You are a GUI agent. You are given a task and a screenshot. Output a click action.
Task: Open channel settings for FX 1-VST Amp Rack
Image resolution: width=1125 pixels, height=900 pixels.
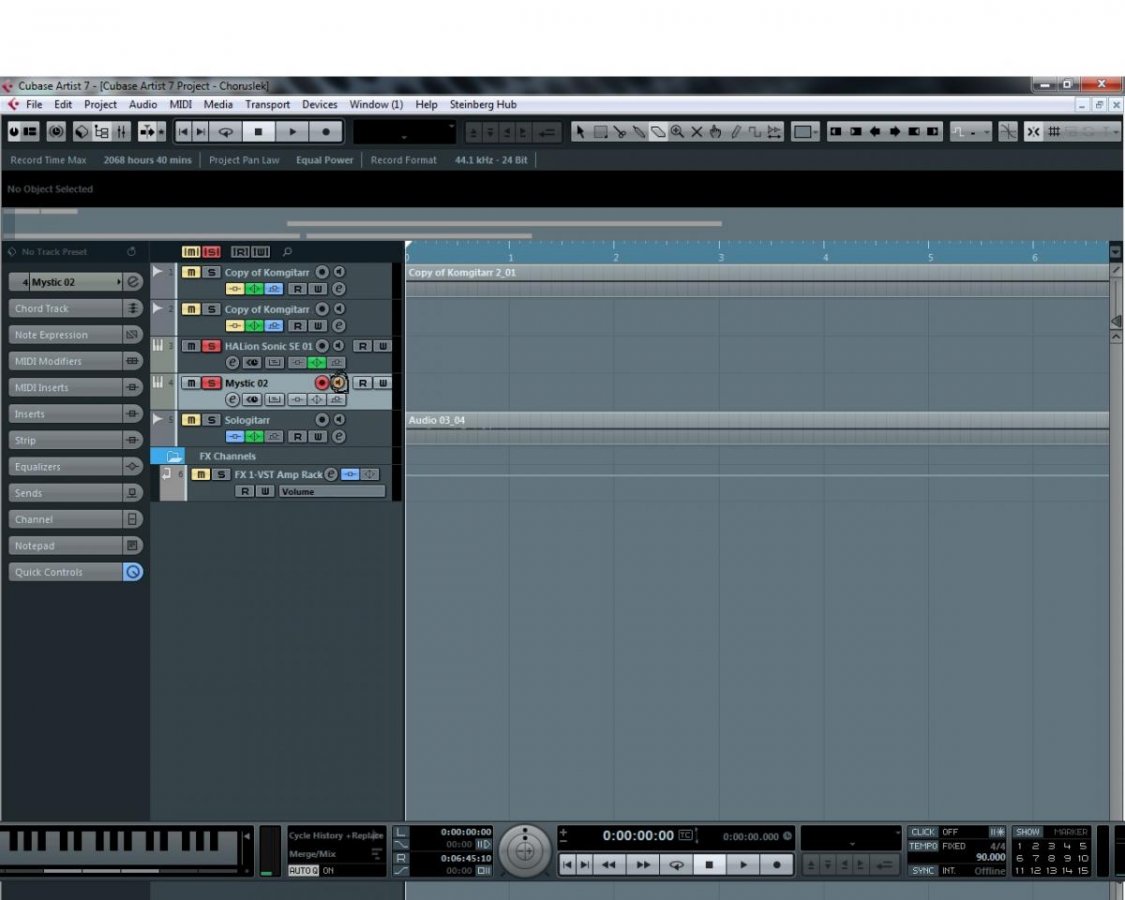coord(331,474)
